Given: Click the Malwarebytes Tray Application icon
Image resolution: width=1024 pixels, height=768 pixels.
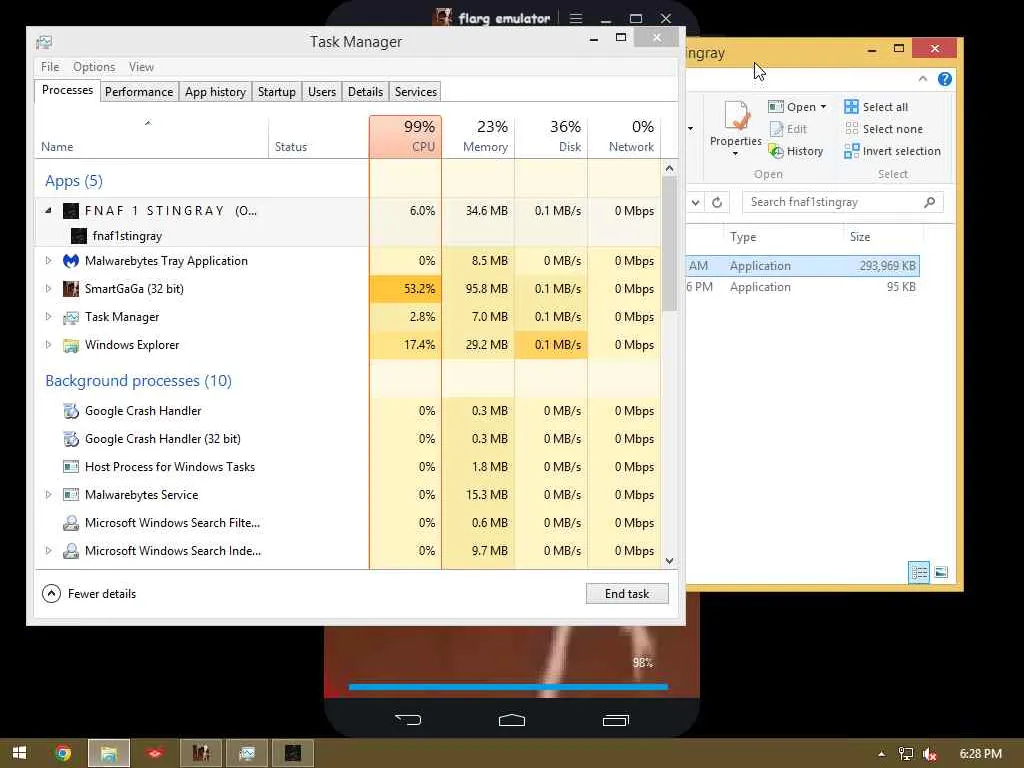Looking at the screenshot, I should [x=71, y=261].
